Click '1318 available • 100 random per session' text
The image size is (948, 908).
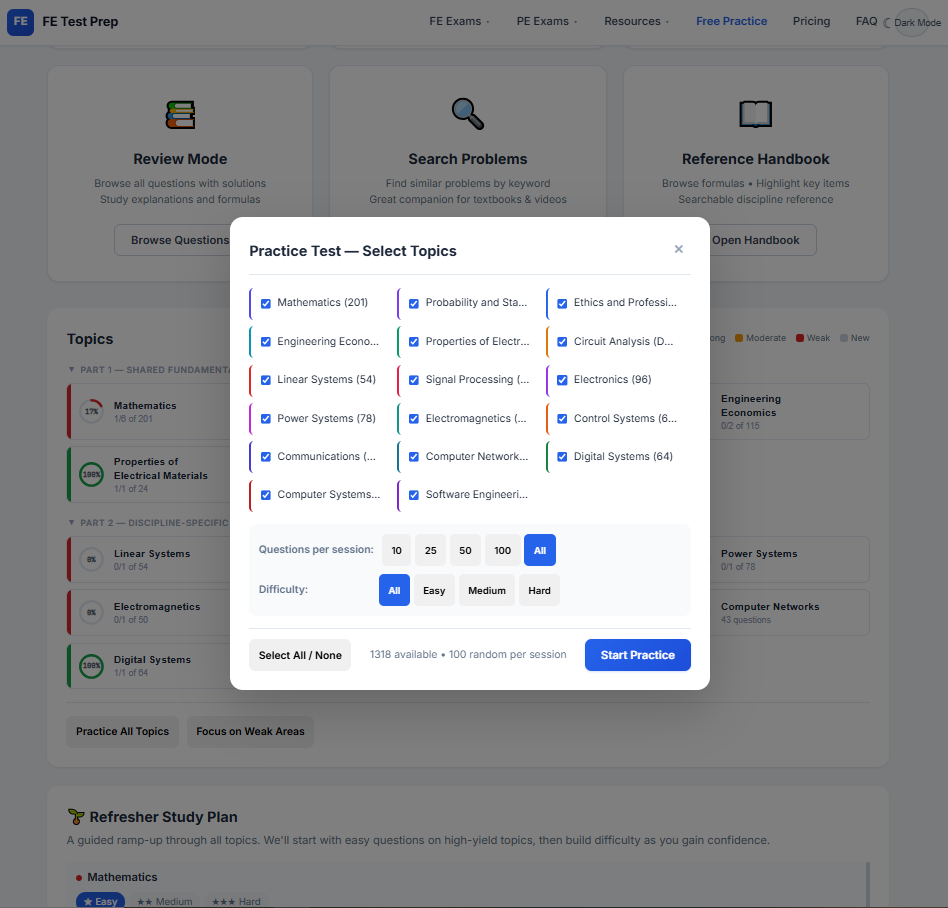[468, 655]
